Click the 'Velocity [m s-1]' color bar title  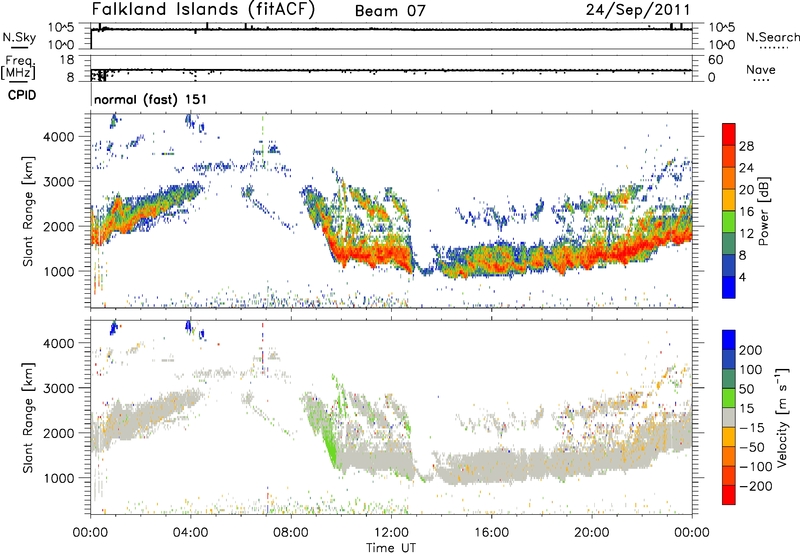point(782,417)
